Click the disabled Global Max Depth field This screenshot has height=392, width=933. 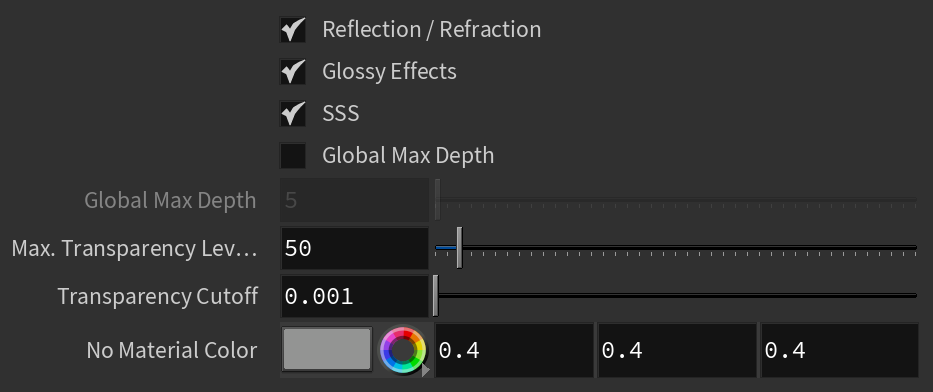[355, 200]
